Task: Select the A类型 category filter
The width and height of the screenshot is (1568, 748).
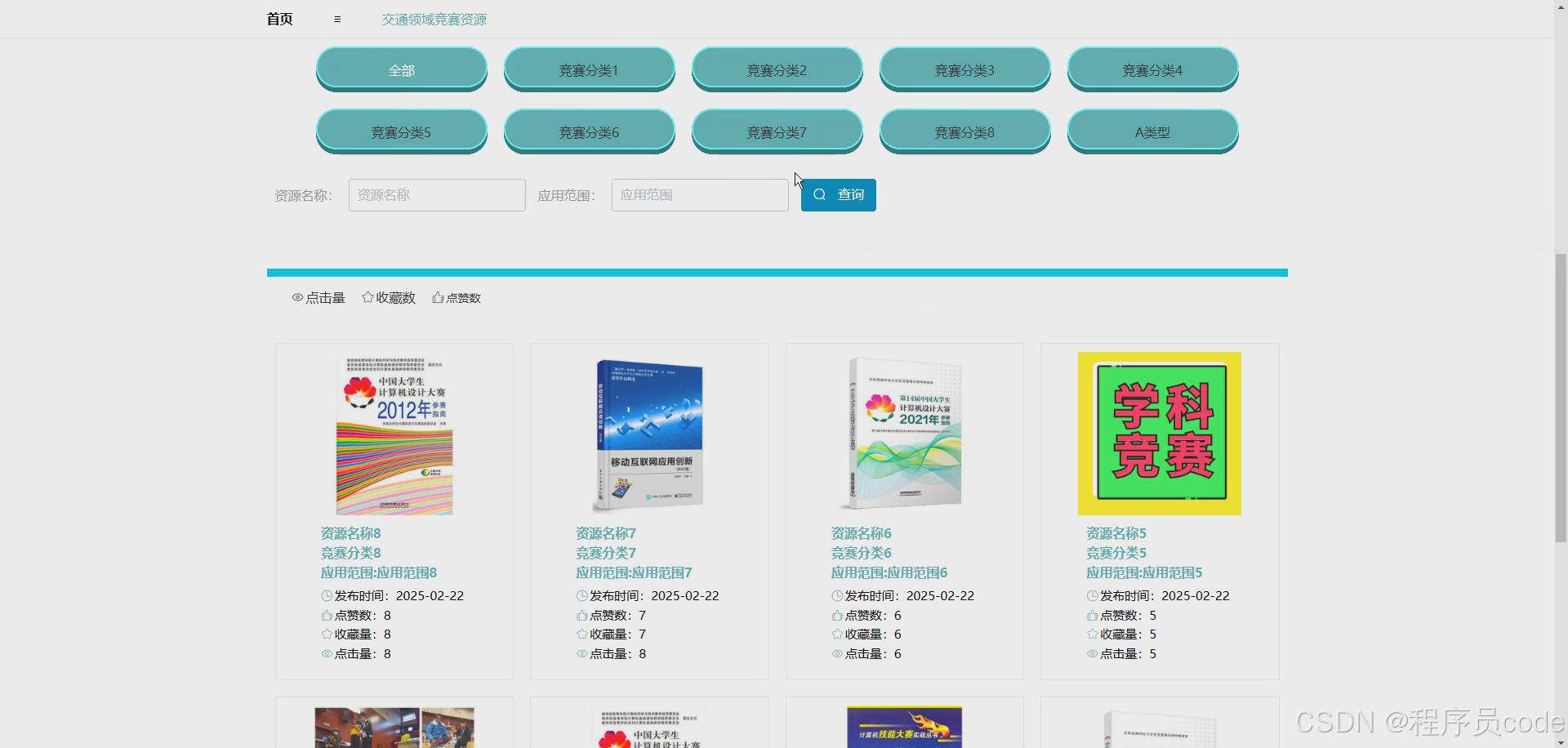Action: click(1152, 131)
